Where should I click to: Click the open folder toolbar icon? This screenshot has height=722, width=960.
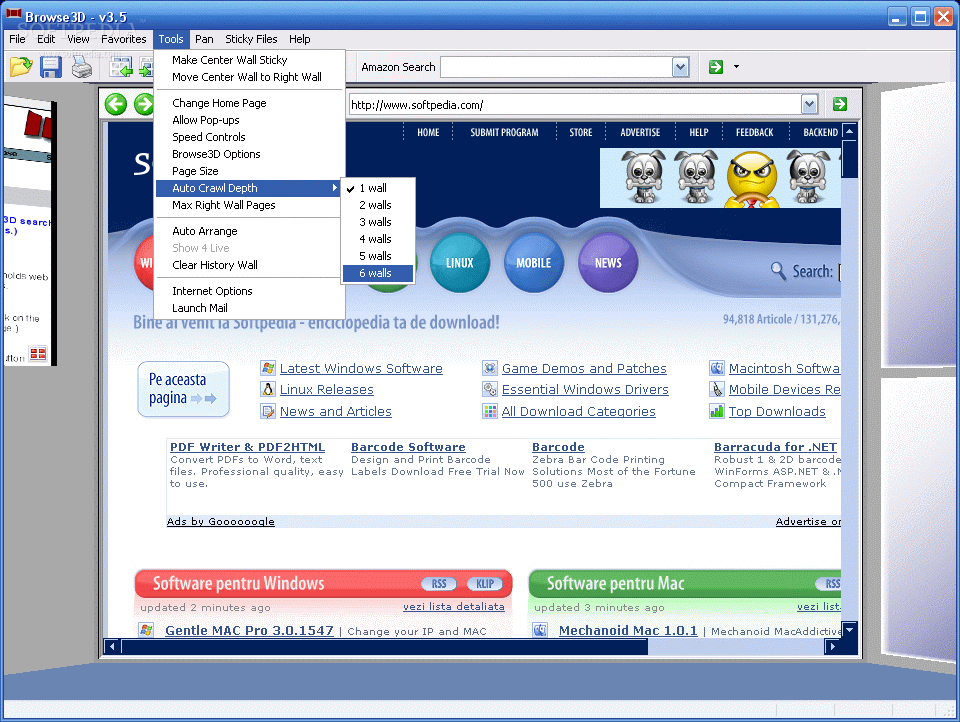pyautogui.click(x=20, y=66)
